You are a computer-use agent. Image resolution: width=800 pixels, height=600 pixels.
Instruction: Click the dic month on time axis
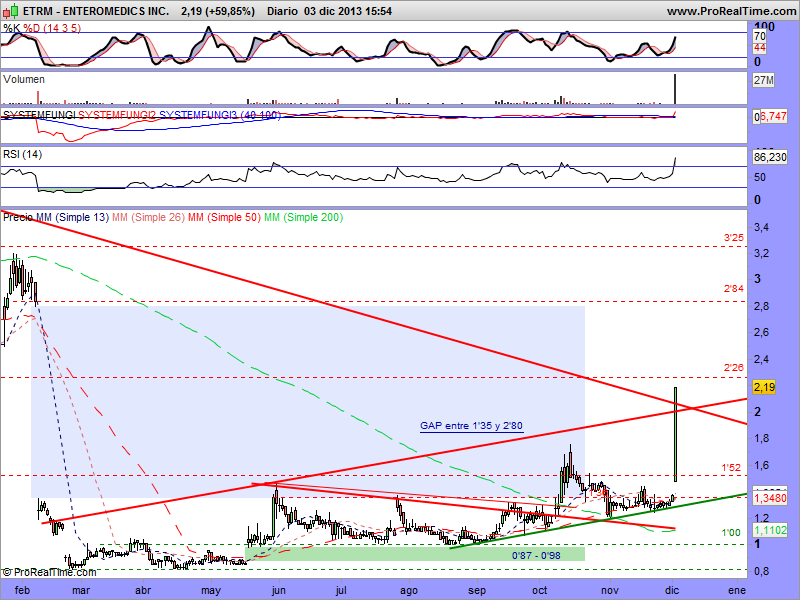672,590
